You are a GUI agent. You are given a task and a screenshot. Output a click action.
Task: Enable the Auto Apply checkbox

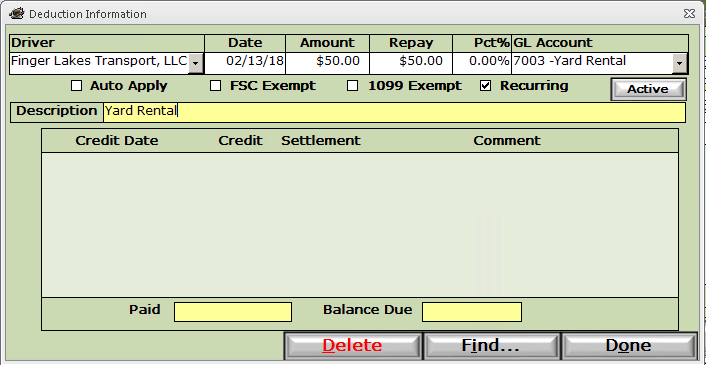[77, 86]
